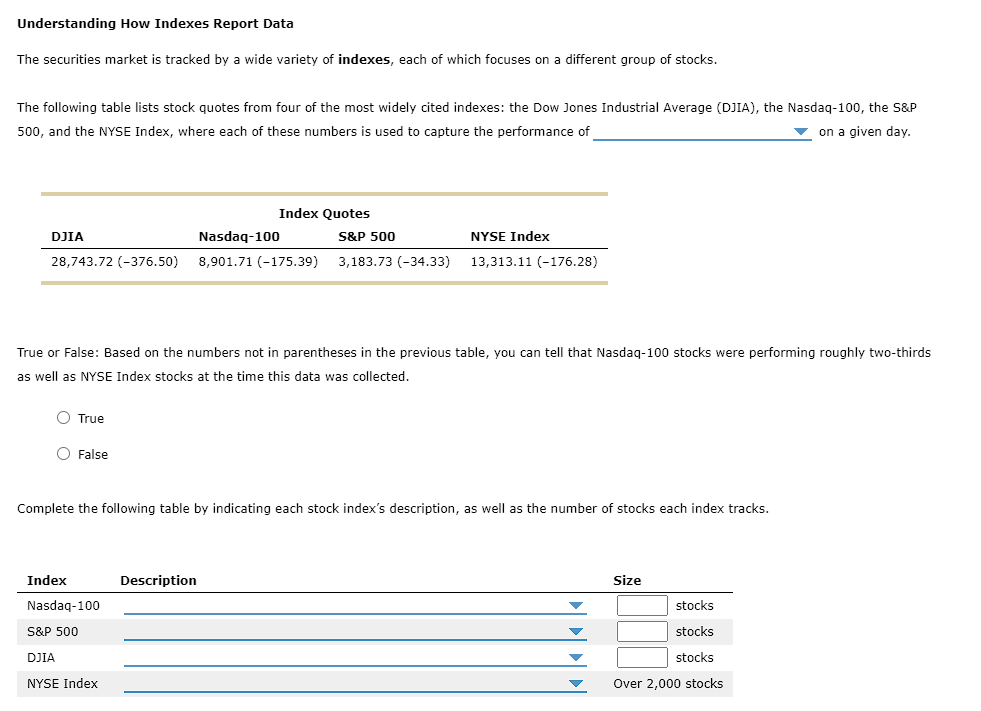Click the DJIA size input box

point(642,657)
